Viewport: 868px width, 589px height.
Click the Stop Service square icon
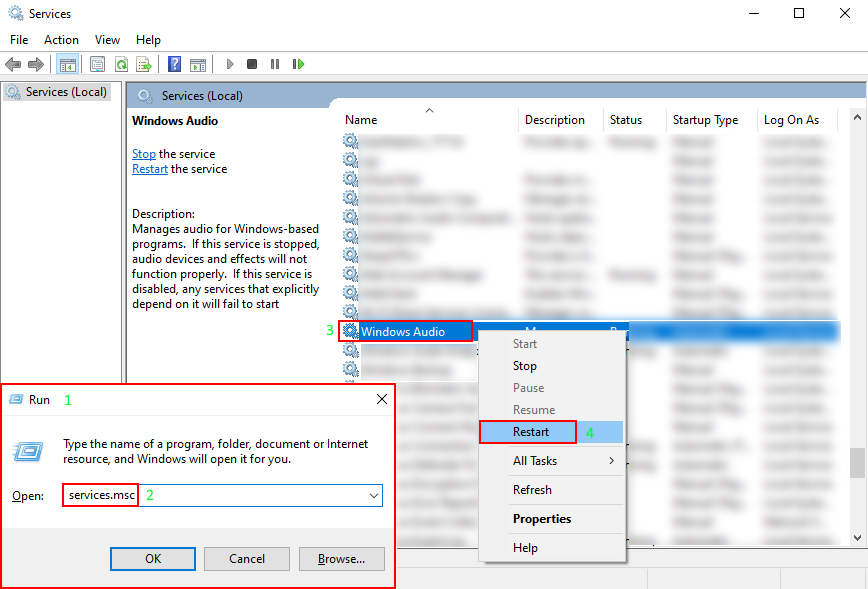(252, 64)
